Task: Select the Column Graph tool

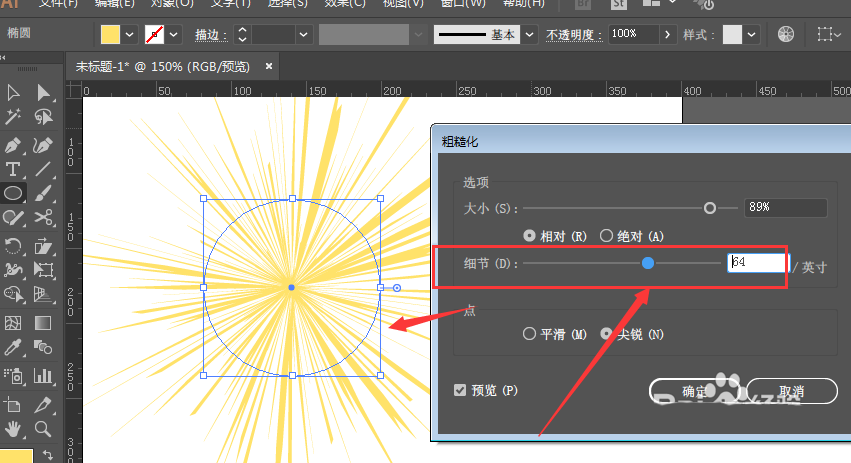Action: [43, 376]
